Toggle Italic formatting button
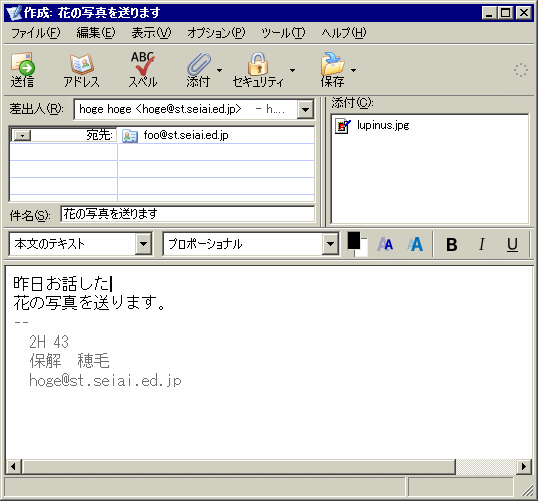Viewport: 538px width, 501px height. pyautogui.click(x=482, y=245)
